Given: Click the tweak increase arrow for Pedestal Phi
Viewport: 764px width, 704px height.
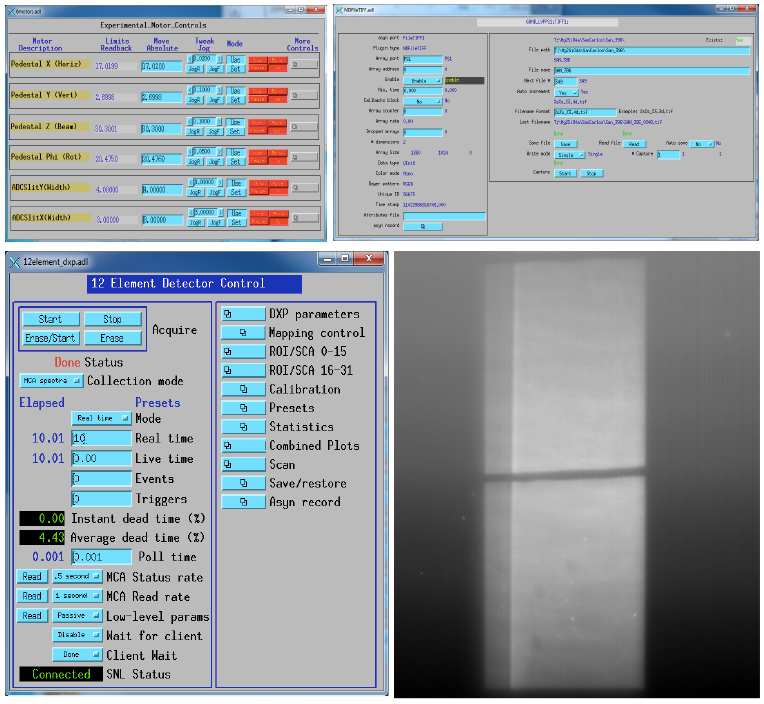Looking at the screenshot, I should [219, 151].
